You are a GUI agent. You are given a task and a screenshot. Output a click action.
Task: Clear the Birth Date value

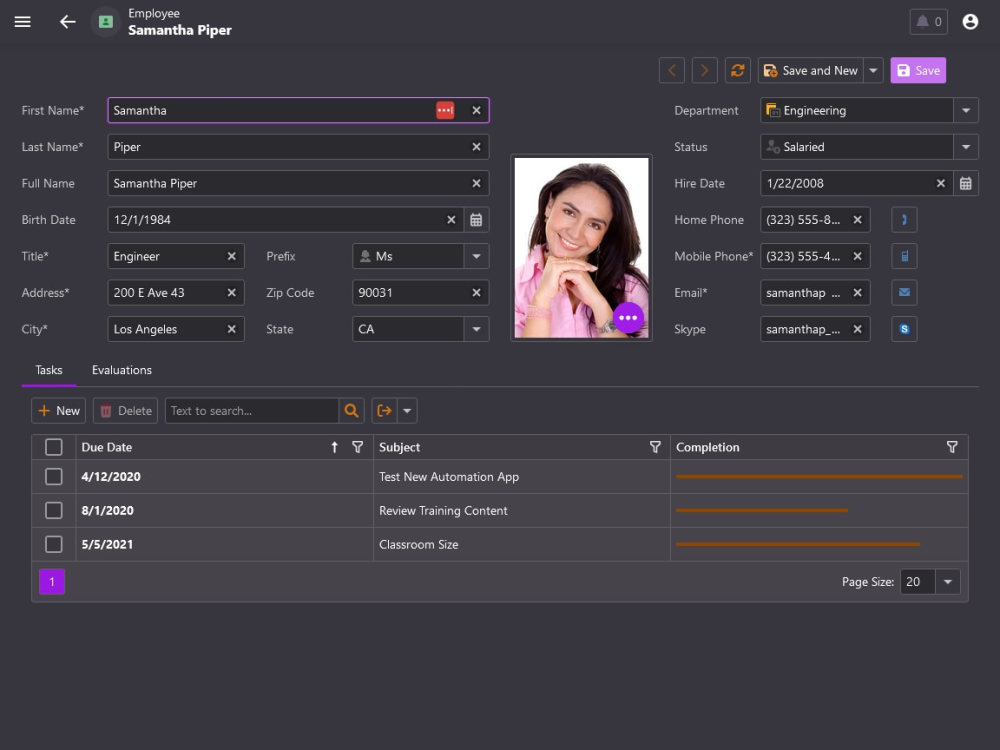[451, 219]
